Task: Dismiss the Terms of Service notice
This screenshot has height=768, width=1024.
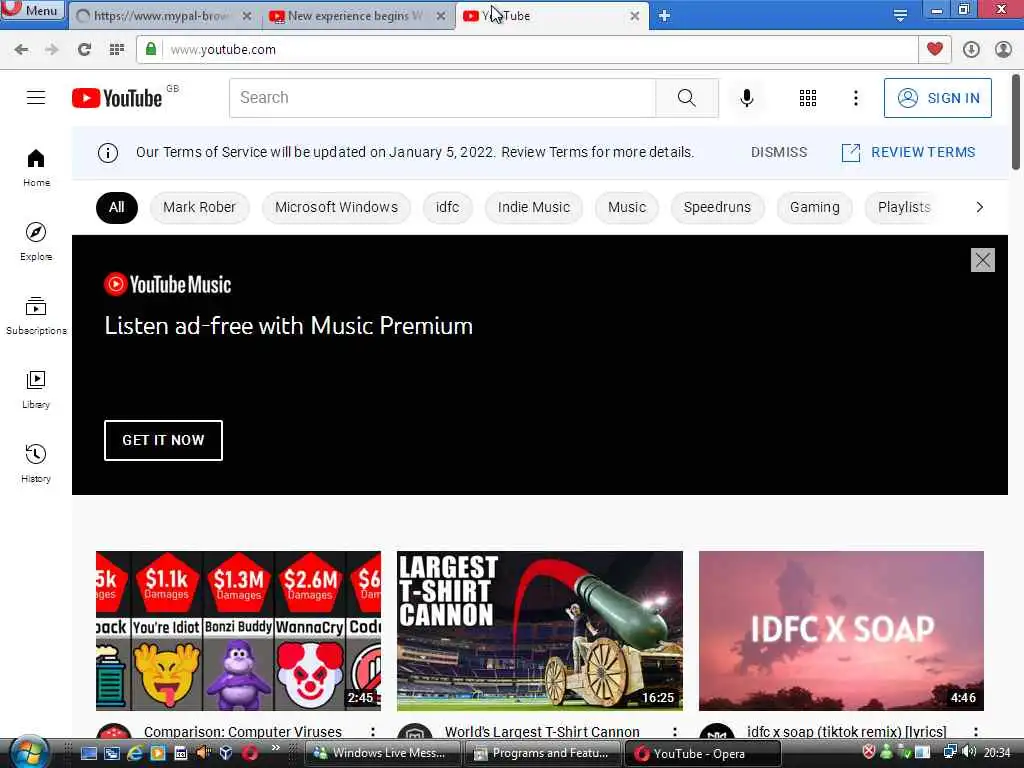Action: tap(779, 152)
